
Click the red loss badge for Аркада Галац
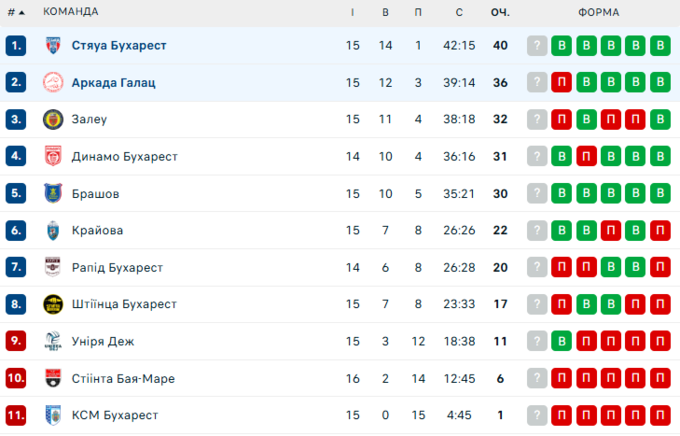click(x=562, y=83)
